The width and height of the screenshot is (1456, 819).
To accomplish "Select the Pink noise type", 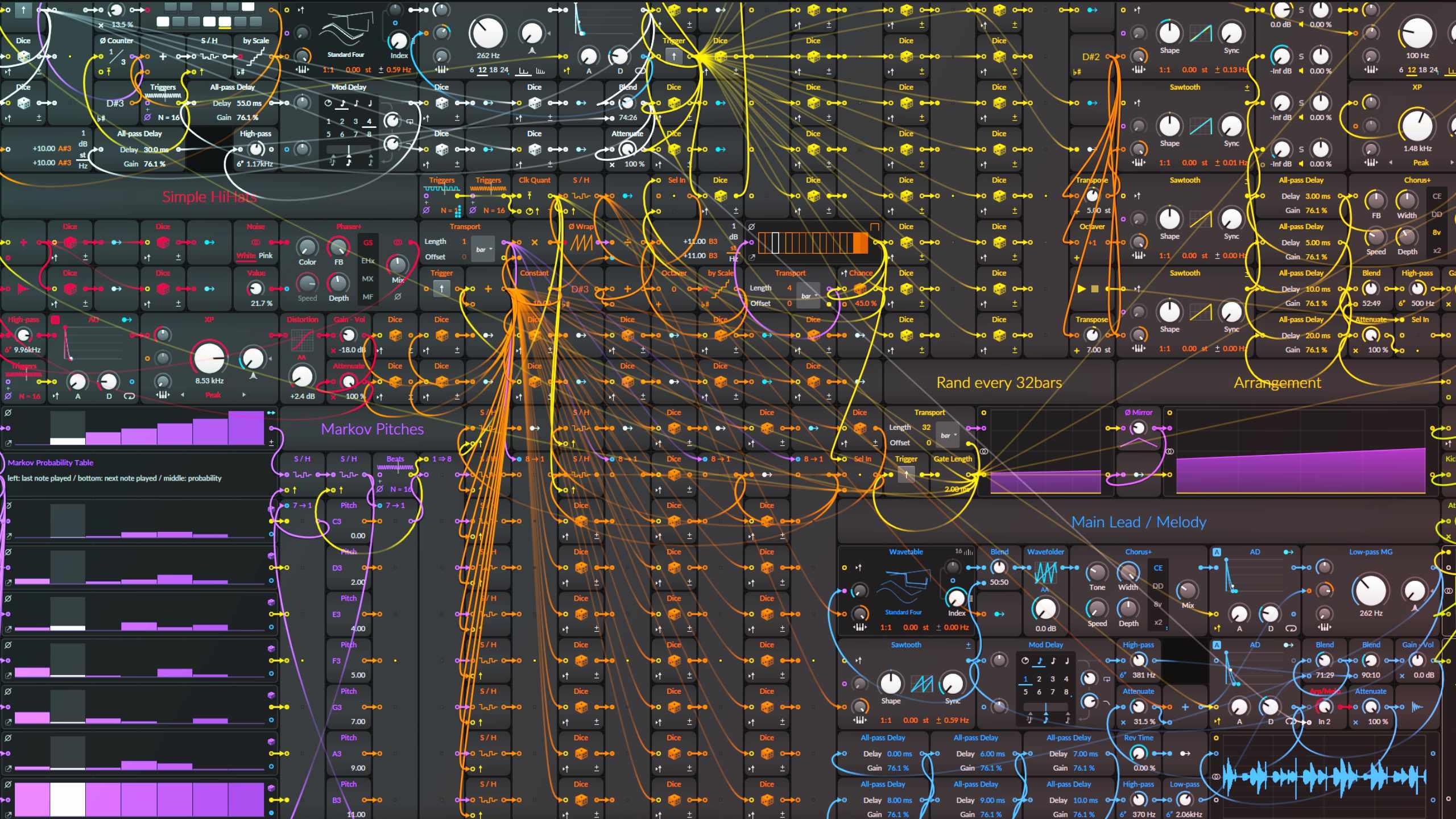I will (266, 256).
